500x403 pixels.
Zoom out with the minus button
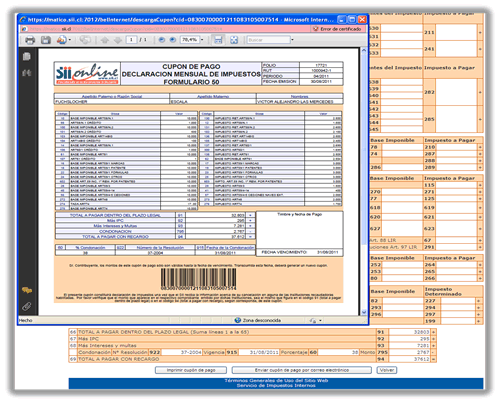pos(162,40)
